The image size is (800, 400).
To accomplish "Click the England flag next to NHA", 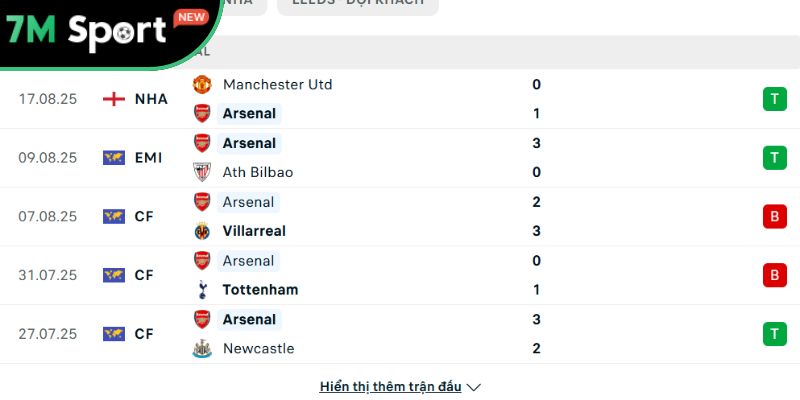I will pyautogui.click(x=114, y=99).
